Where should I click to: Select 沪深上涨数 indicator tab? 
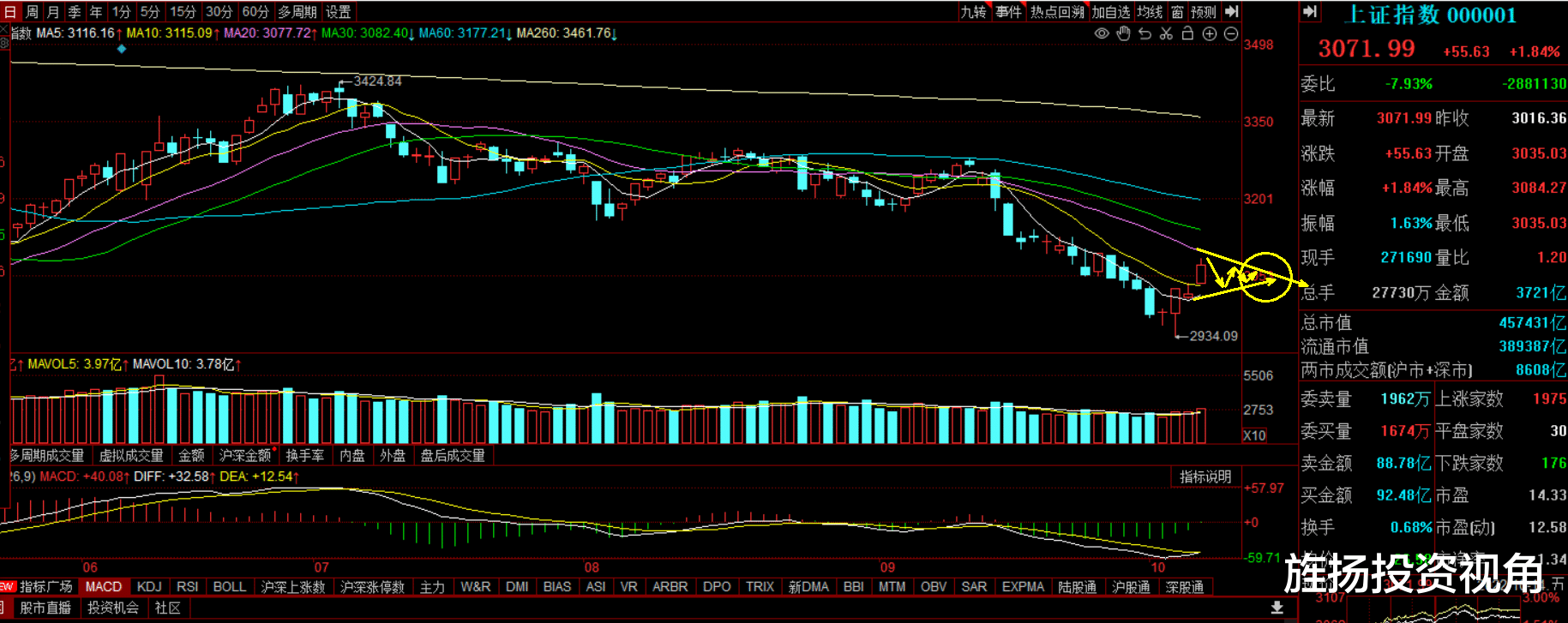[x=293, y=587]
